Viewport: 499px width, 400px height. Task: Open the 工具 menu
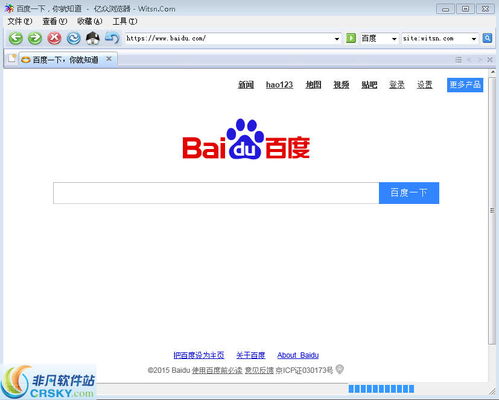125,21
